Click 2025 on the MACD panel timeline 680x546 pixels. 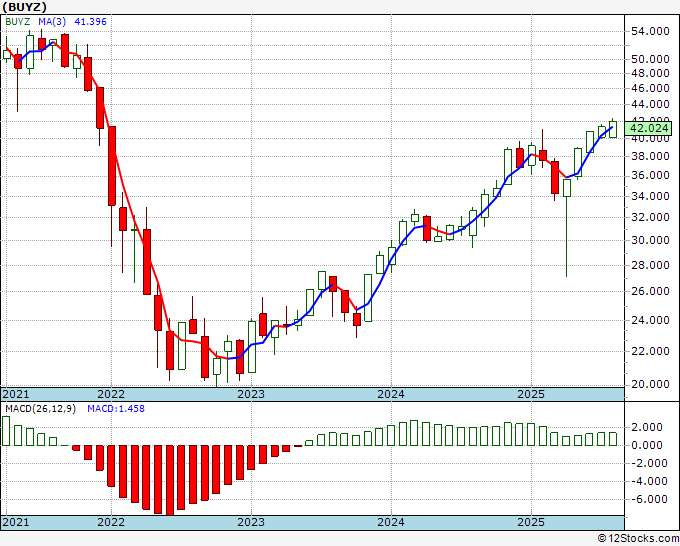point(531,522)
